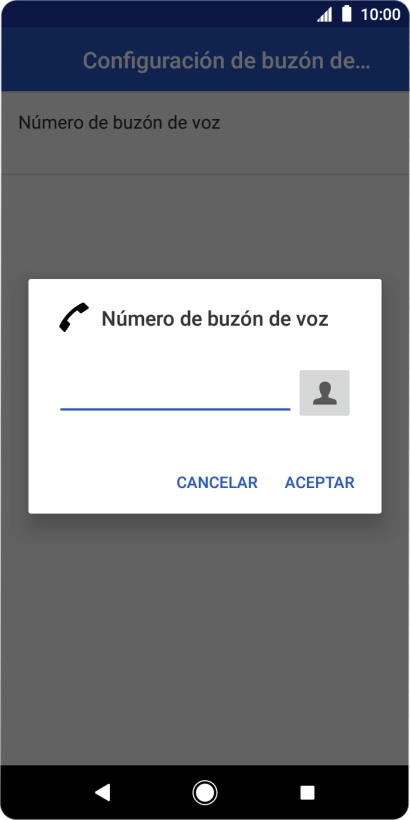Tap the phone handset icon in dialog
Image resolution: width=410 pixels, height=820 pixels.
tap(74, 317)
